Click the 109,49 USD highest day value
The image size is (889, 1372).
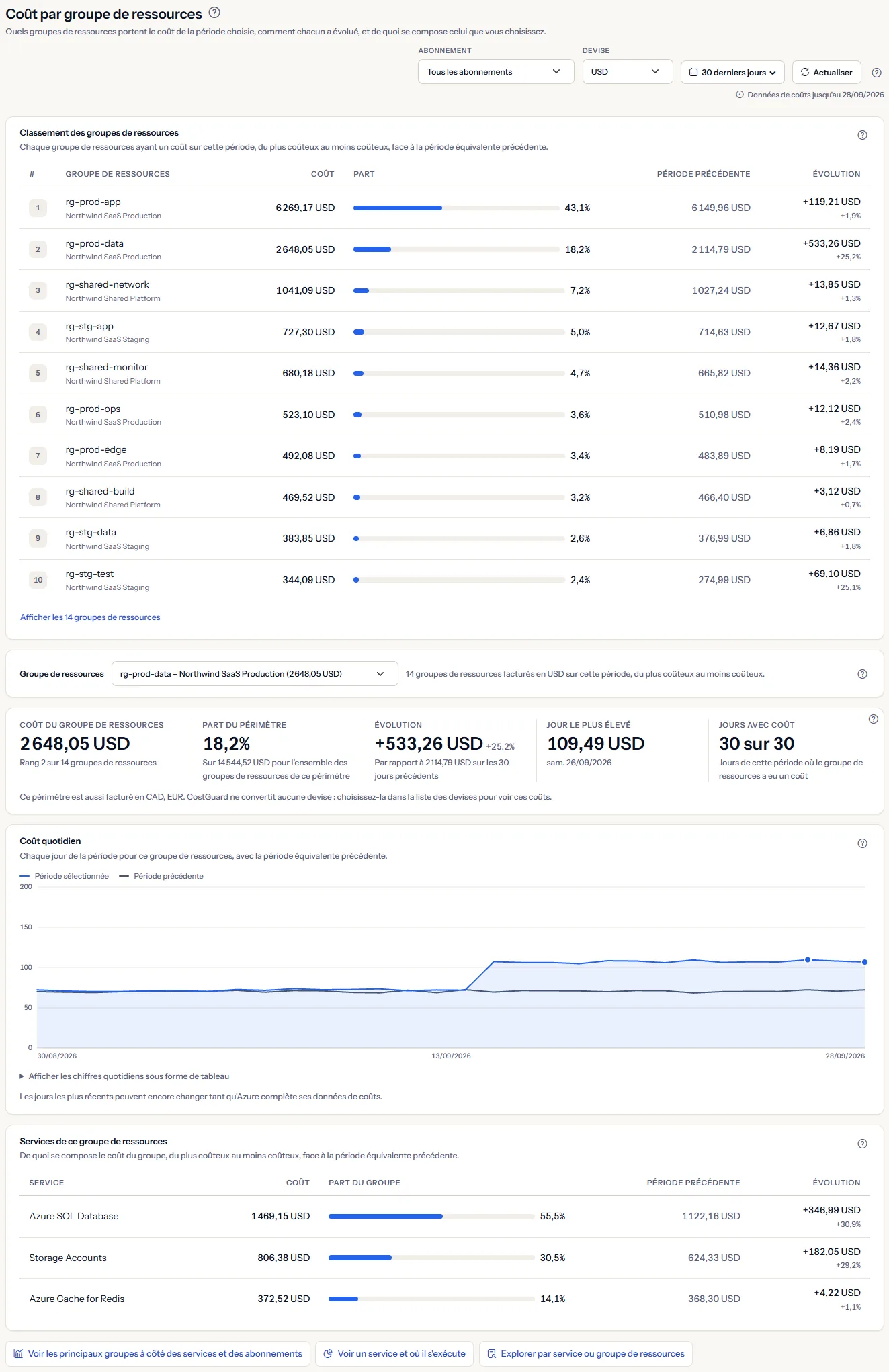(596, 744)
